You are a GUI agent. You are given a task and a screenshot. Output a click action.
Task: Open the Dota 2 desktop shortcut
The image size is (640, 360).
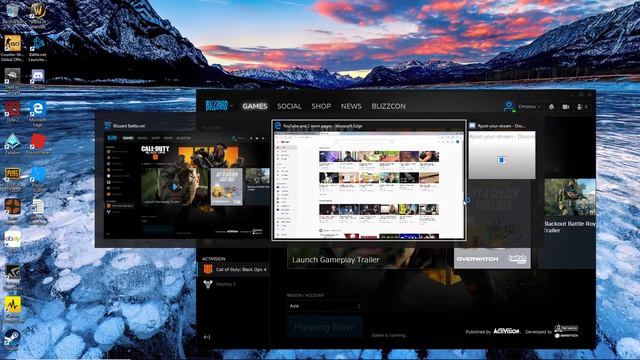pyautogui.click(x=12, y=111)
